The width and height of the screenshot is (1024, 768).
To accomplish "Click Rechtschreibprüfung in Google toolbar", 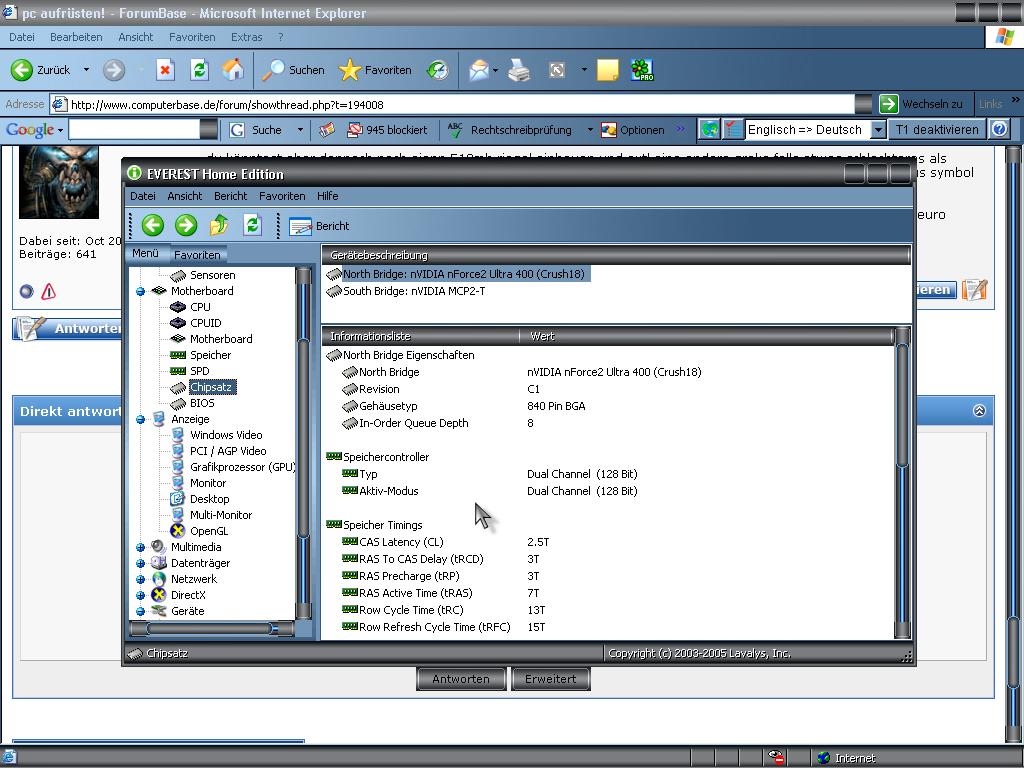I will [x=511, y=130].
